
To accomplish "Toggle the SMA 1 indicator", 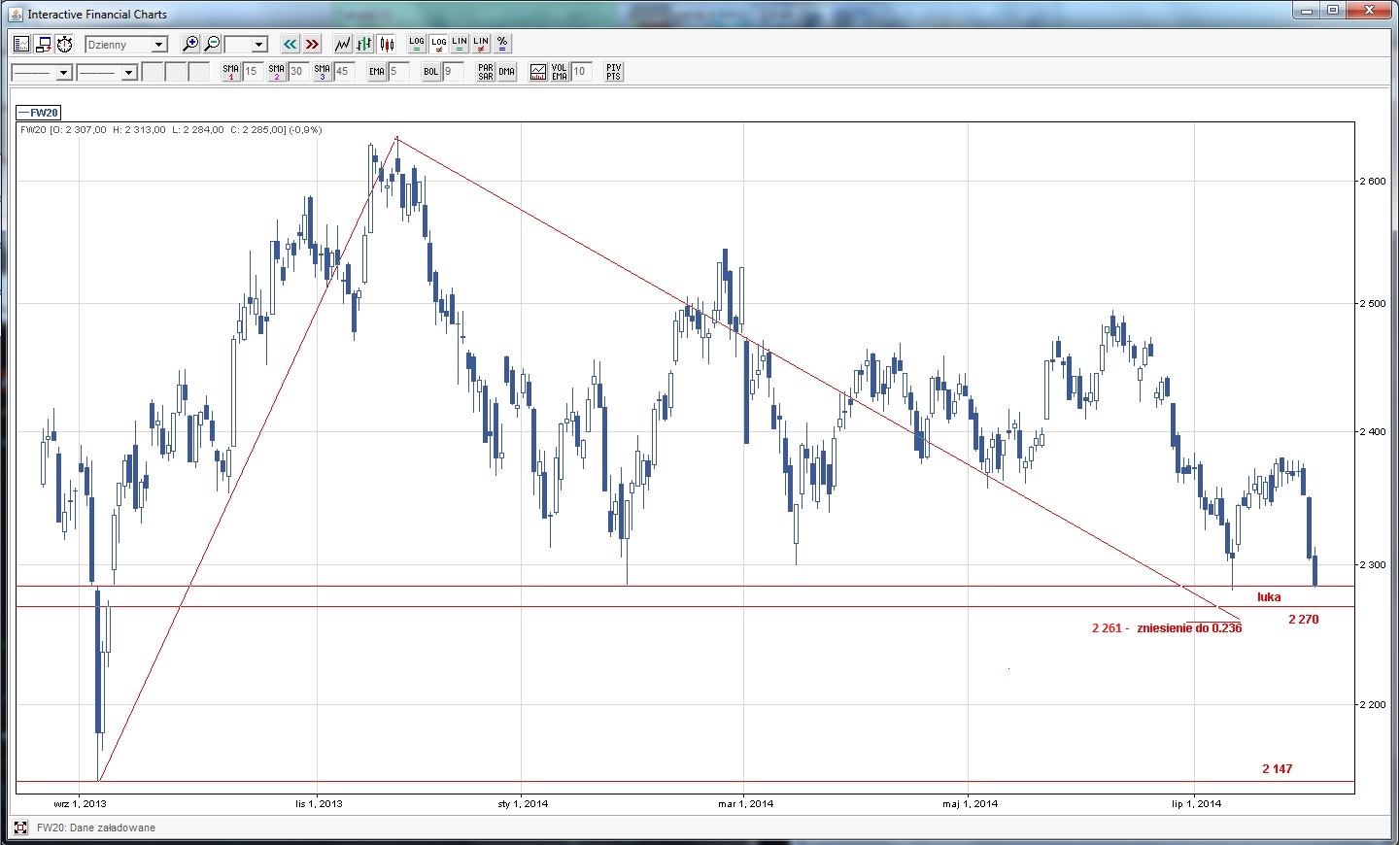I will point(230,72).
